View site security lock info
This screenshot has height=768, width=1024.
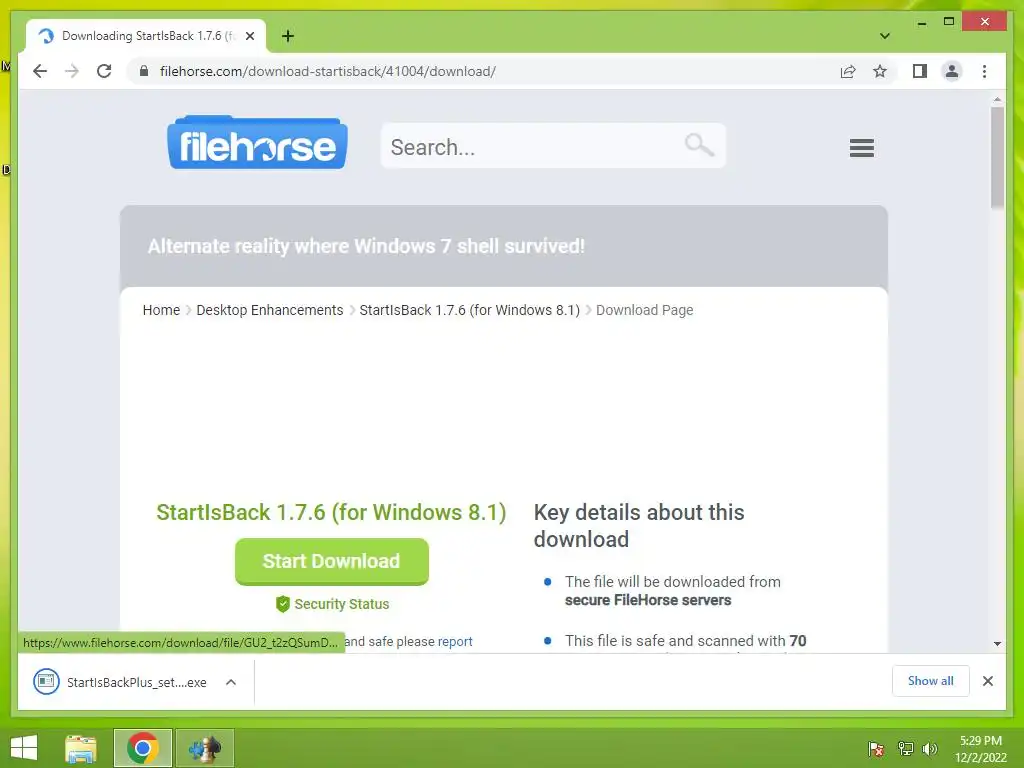pyautogui.click(x=144, y=71)
